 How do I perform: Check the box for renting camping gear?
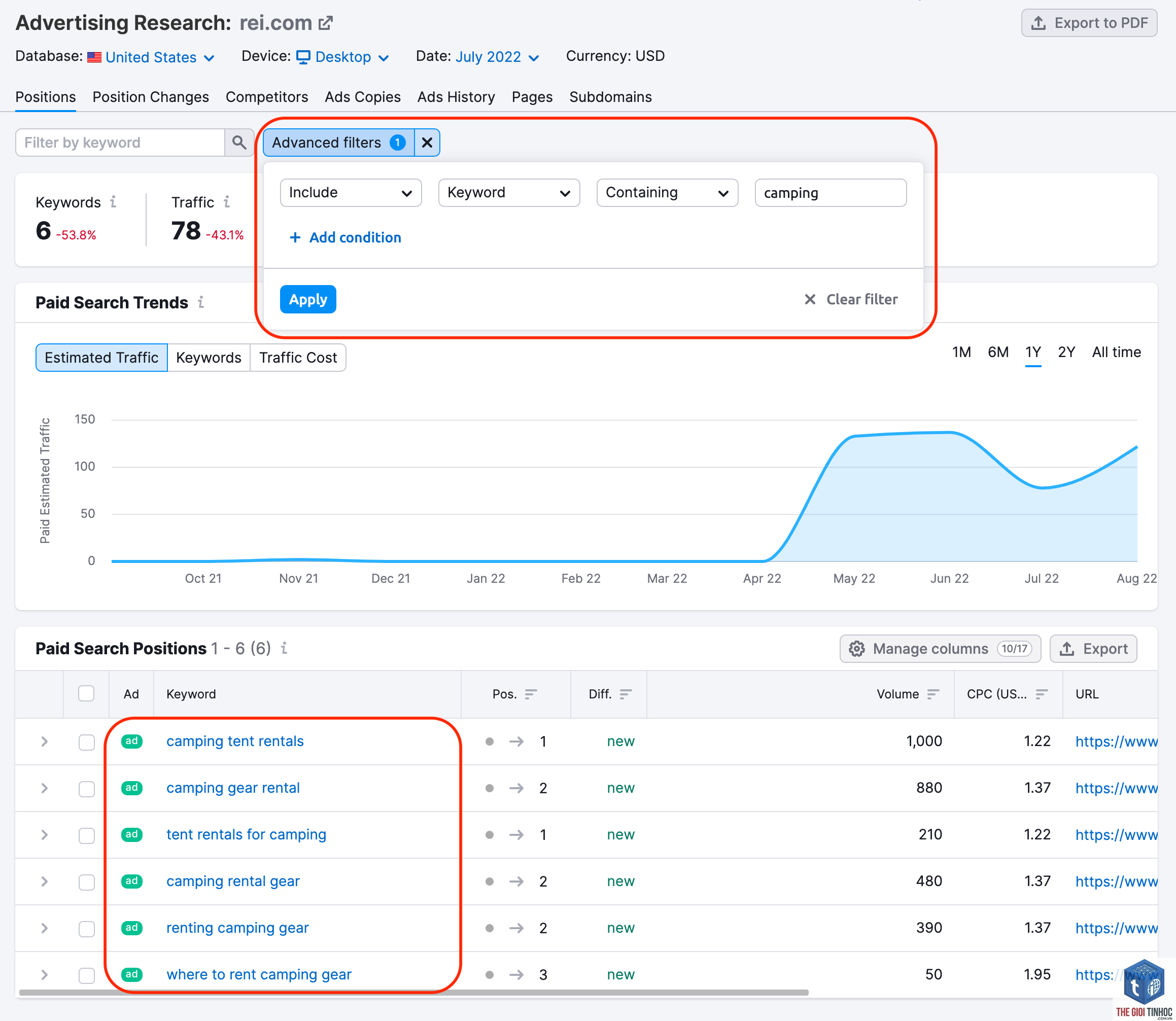click(x=87, y=929)
